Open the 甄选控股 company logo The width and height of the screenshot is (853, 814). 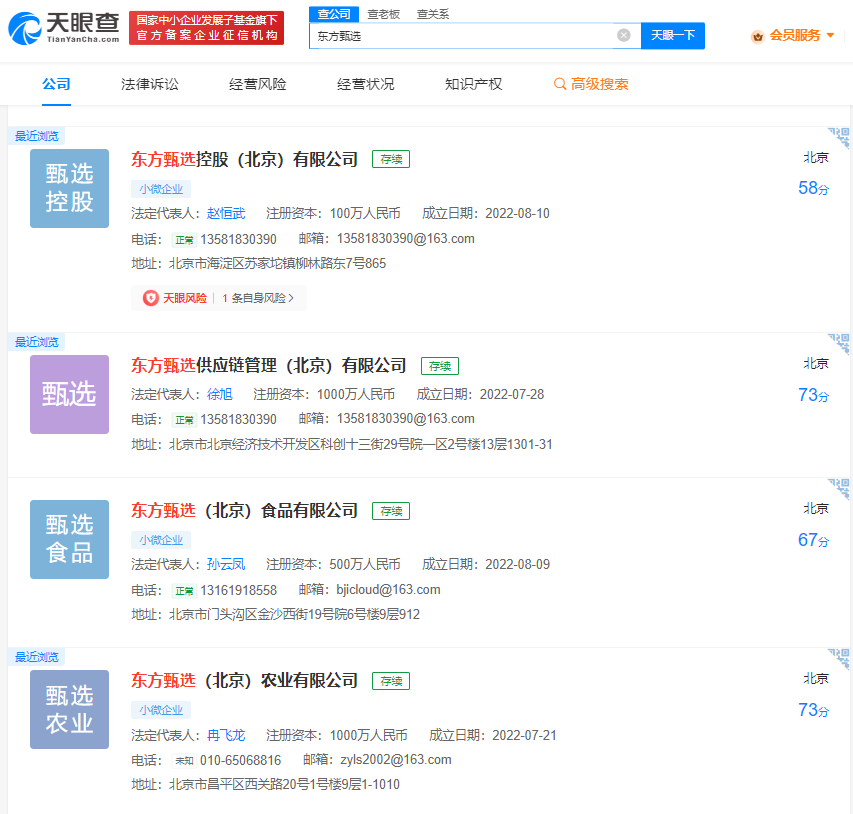[x=69, y=188]
